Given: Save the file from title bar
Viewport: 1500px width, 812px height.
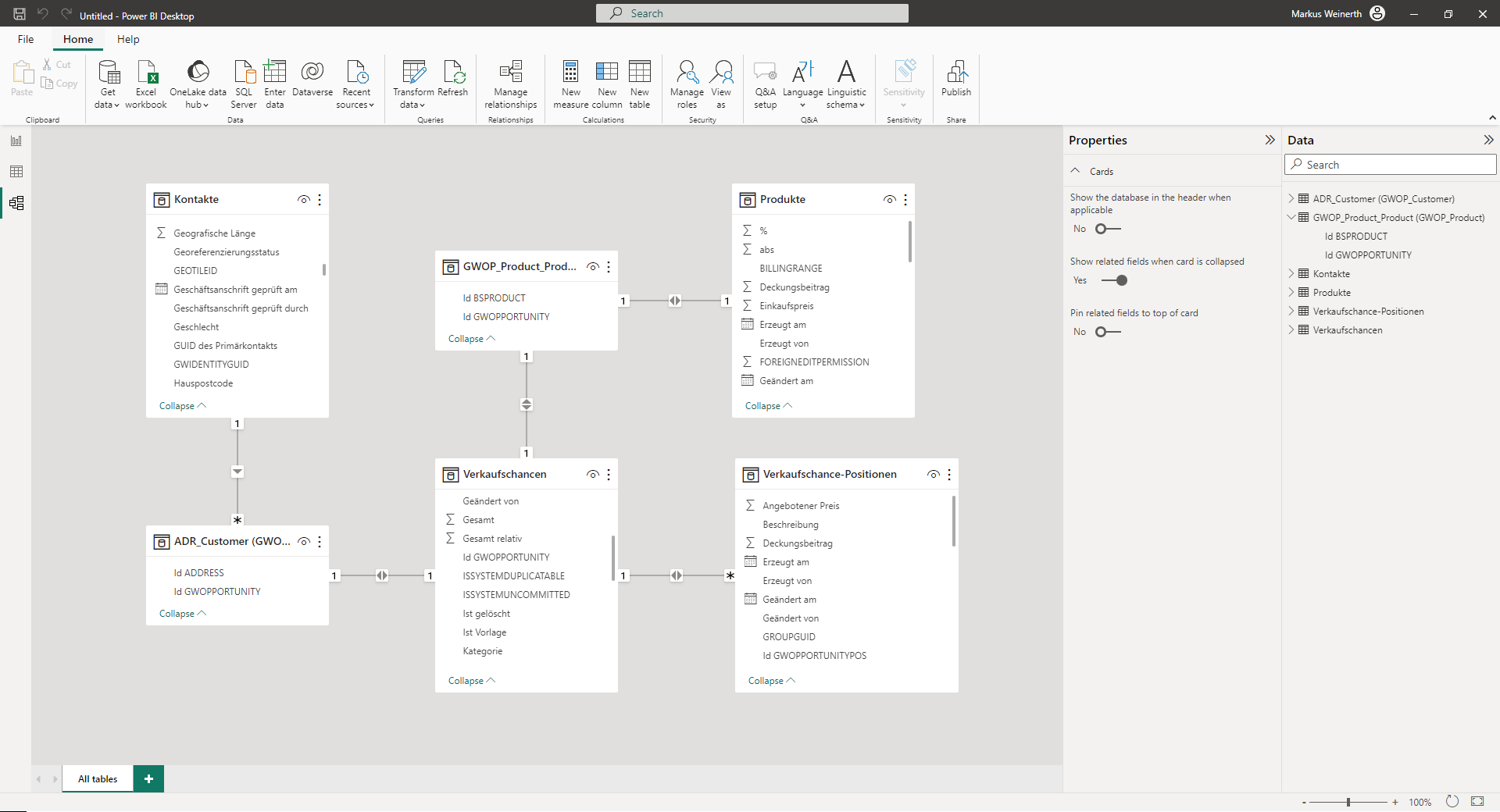Looking at the screenshot, I should (20, 14).
